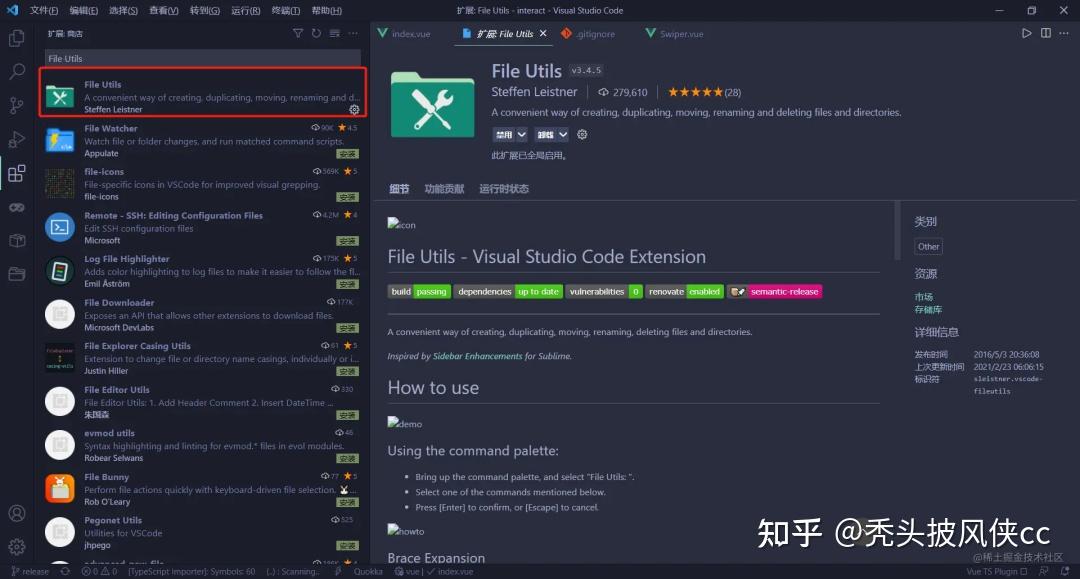Click the VS Code logo in the title bar
Image resolution: width=1080 pixels, height=579 pixels.
click(x=12, y=10)
